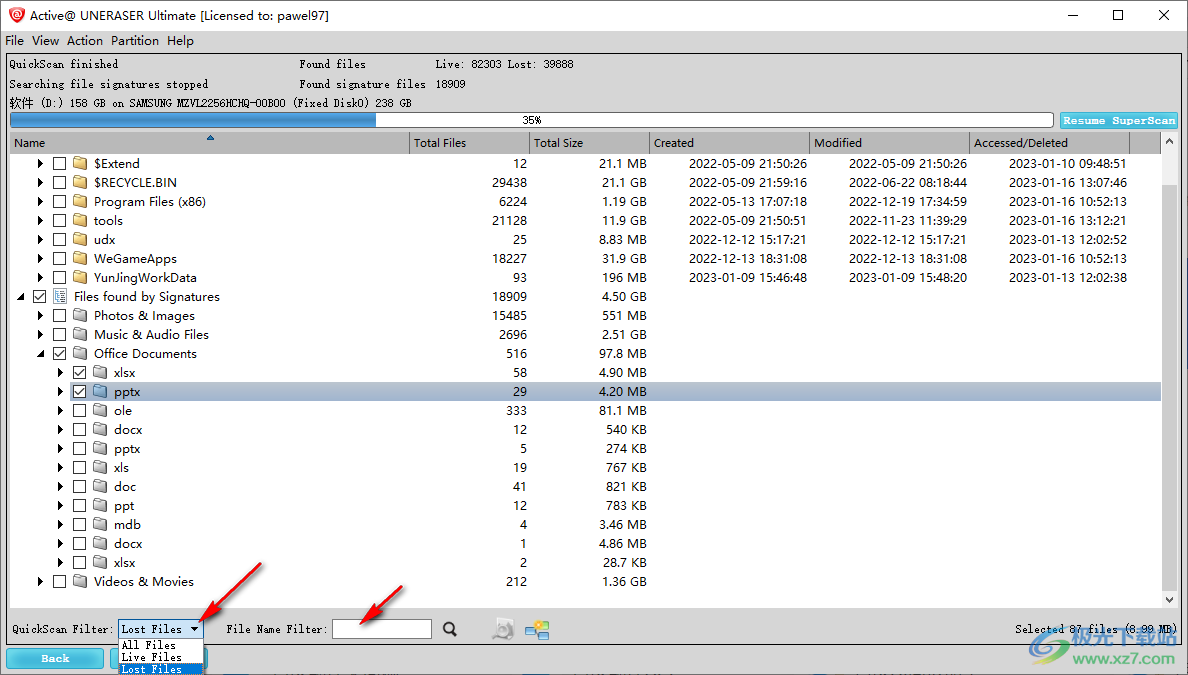Viewport: 1188px width, 675px height.
Task: Expand the WeGameApps folder node
Action: coord(40,258)
